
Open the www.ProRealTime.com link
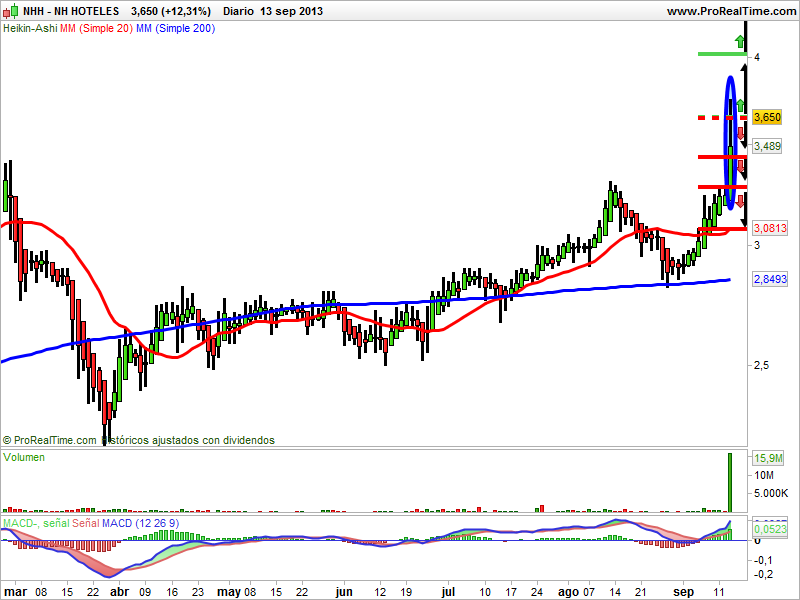coord(731,11)
